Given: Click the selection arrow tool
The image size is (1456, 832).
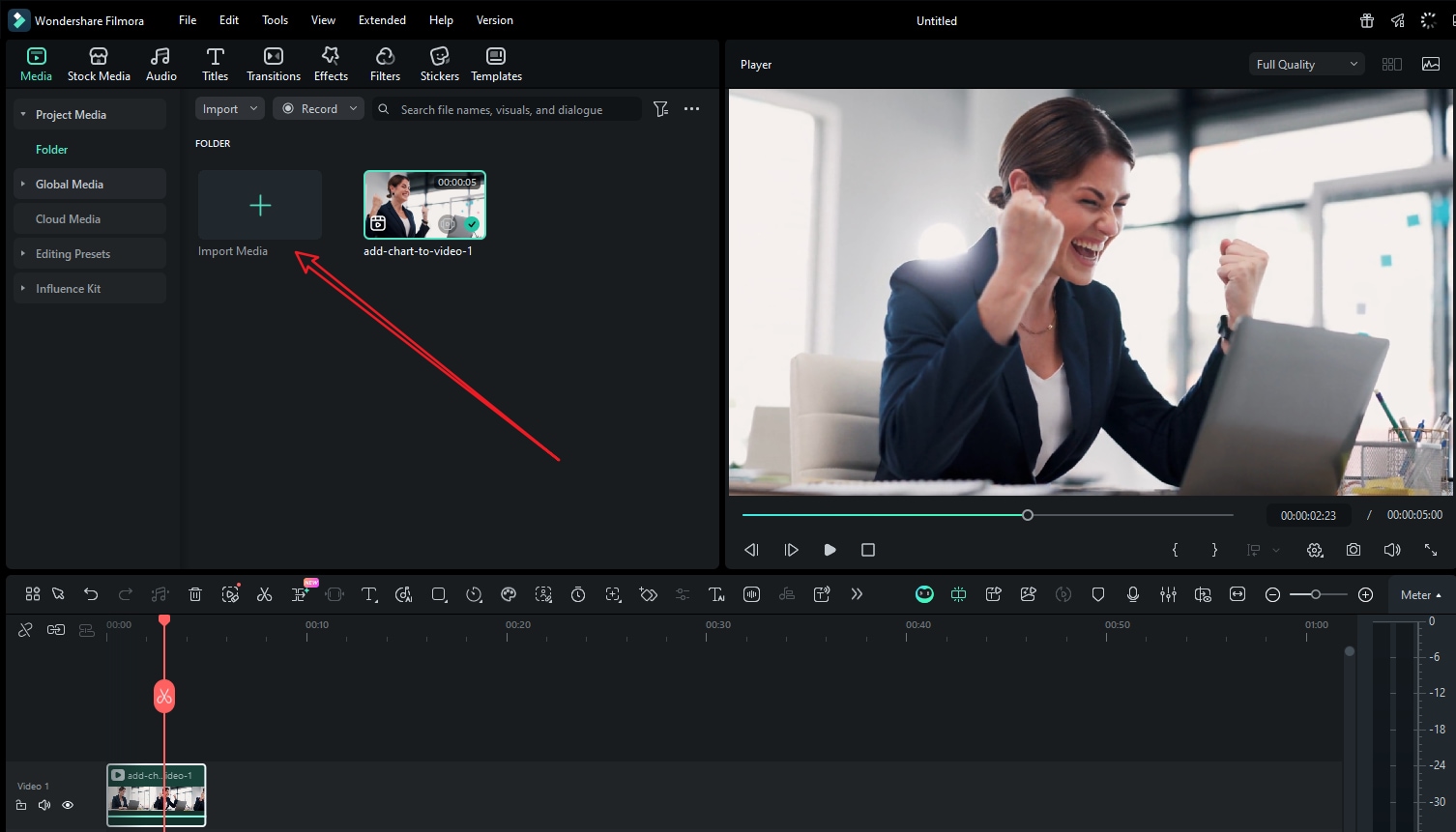Looking at the screenshot, I should pos(58,594).
